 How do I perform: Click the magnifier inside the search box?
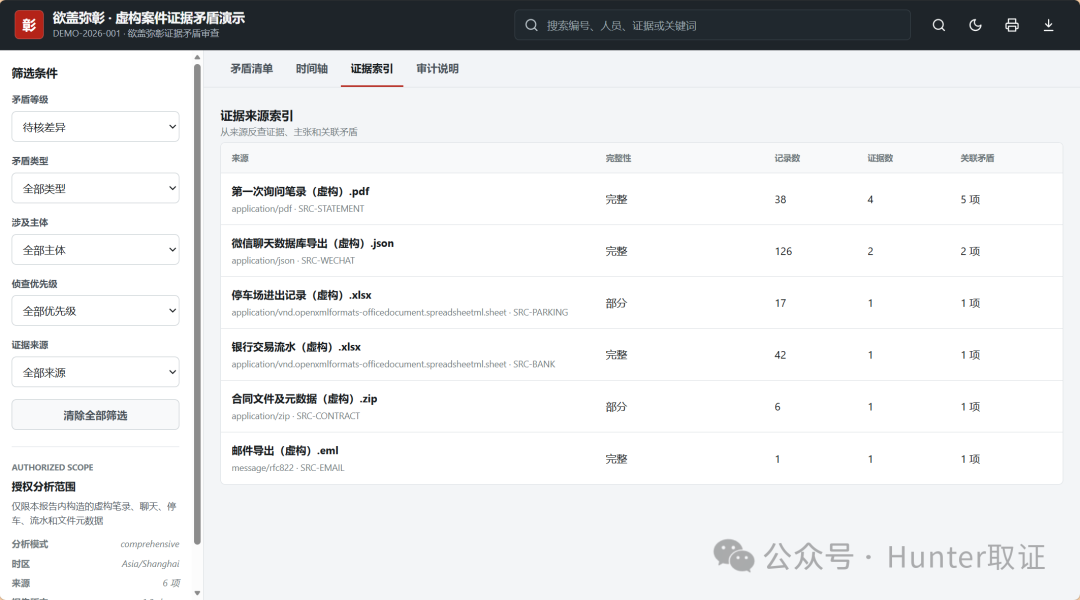pyautogui.click(x=531, y=25)
